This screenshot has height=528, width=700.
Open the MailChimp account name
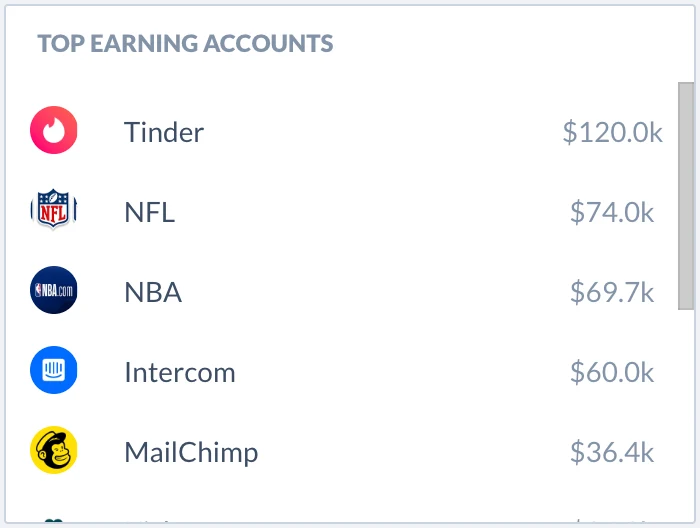pos(191,453)
